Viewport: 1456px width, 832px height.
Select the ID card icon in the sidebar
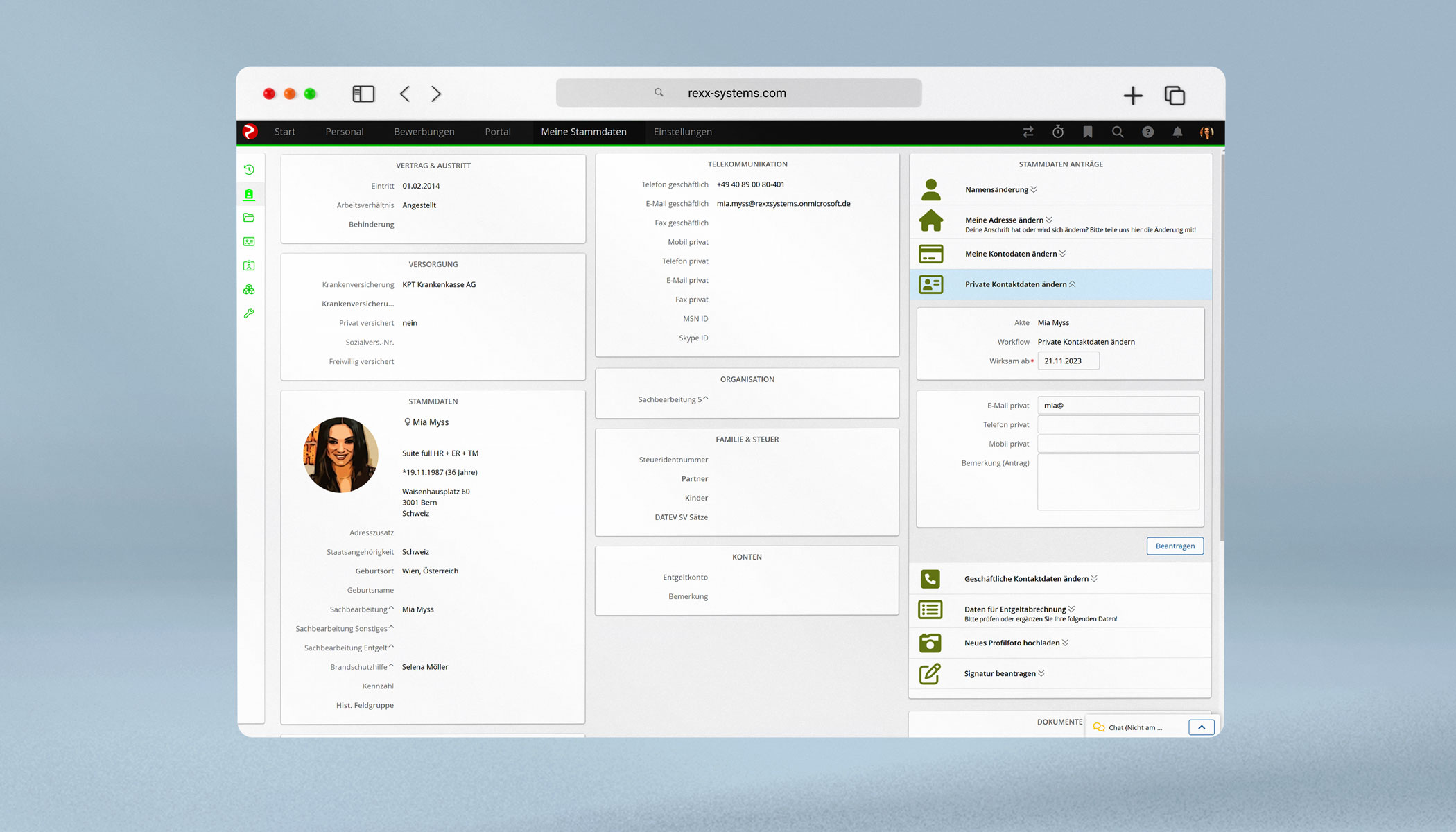(250, 241)
